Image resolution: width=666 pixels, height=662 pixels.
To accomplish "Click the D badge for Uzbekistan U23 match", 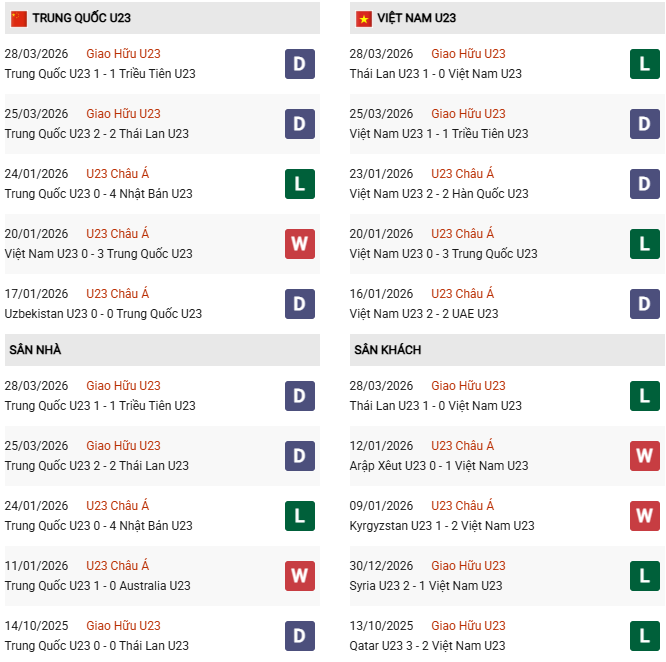I will (x=300, y=304).
